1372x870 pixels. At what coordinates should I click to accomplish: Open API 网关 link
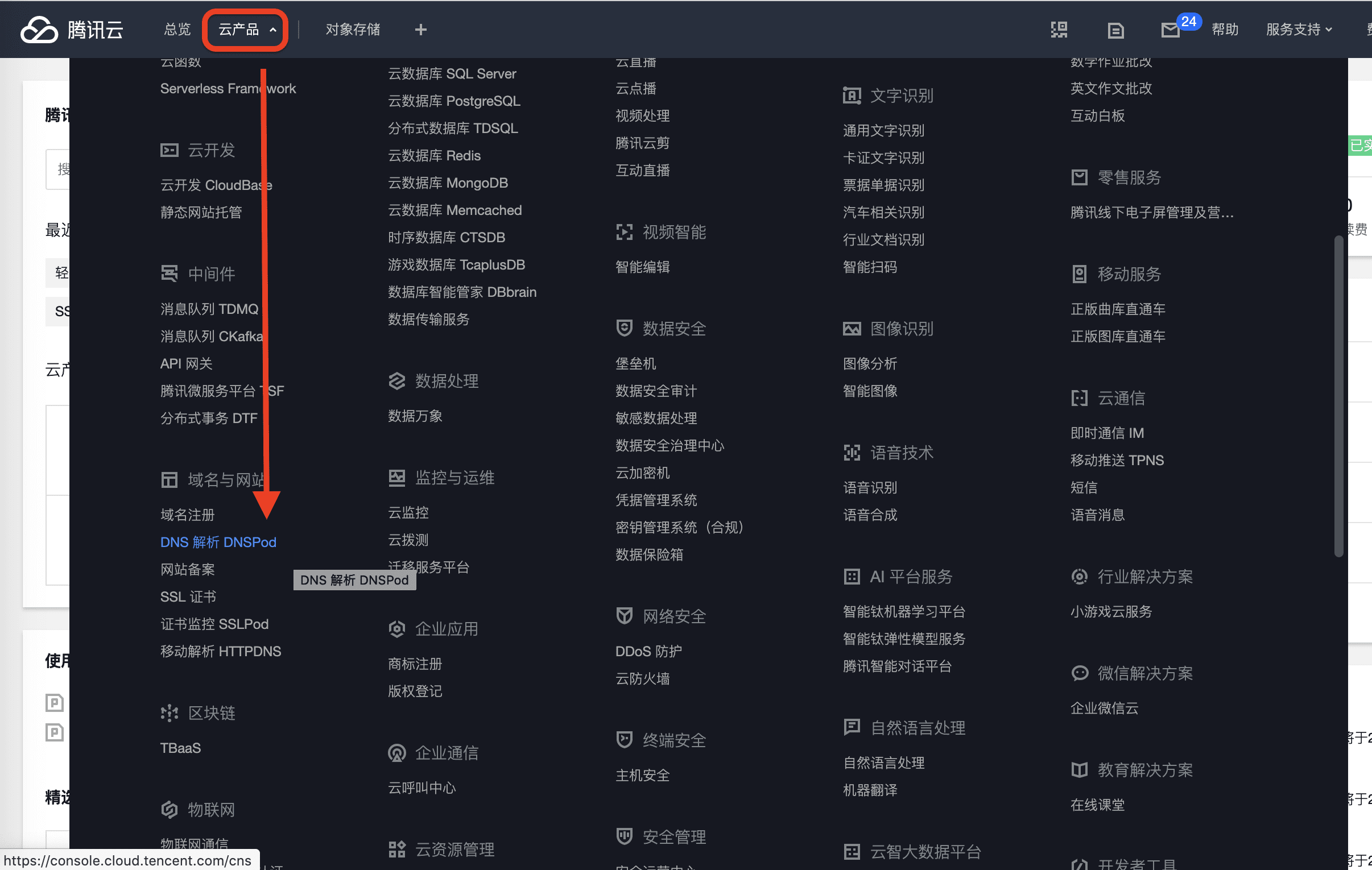coord(187,364)
